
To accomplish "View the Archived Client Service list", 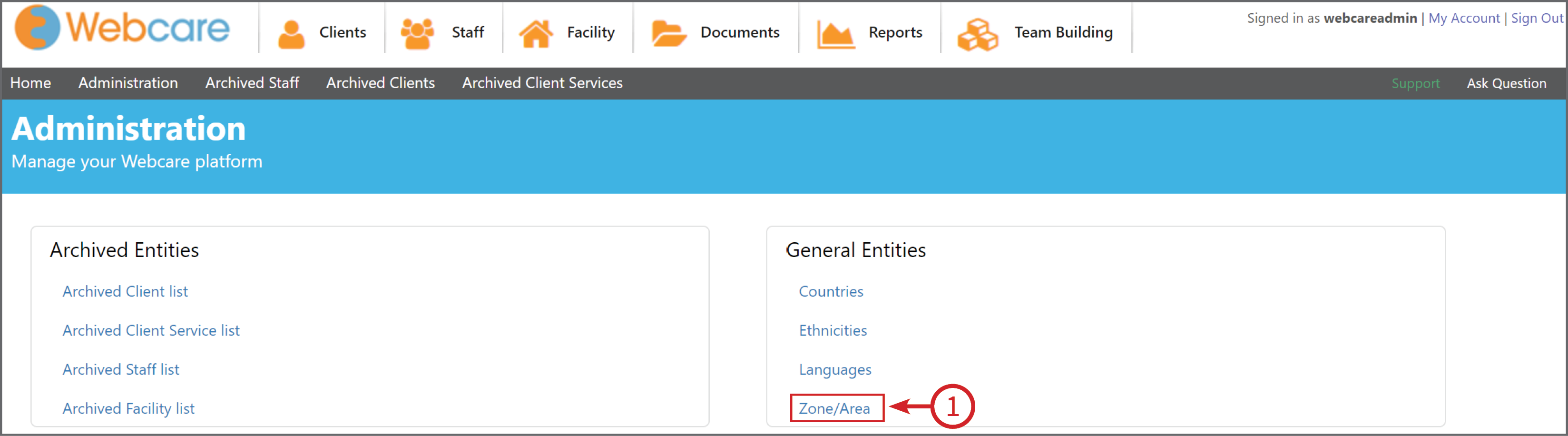I will tap(151, 330).
